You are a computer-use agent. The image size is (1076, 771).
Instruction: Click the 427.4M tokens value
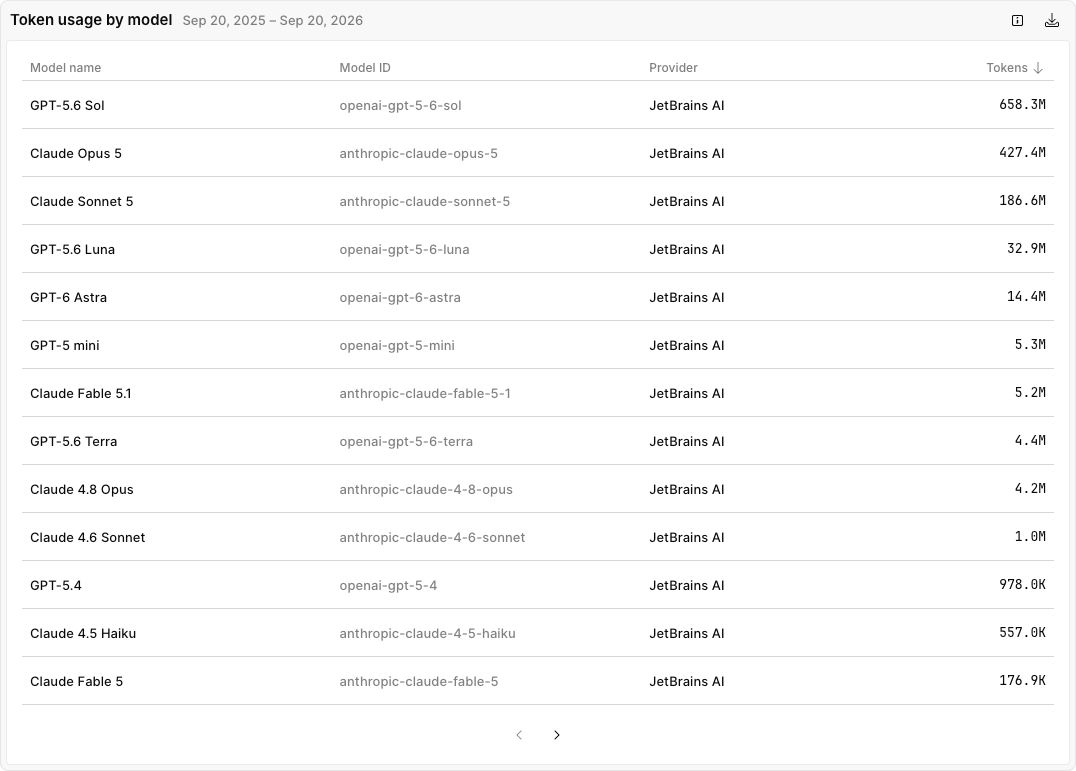[1022, 153]
